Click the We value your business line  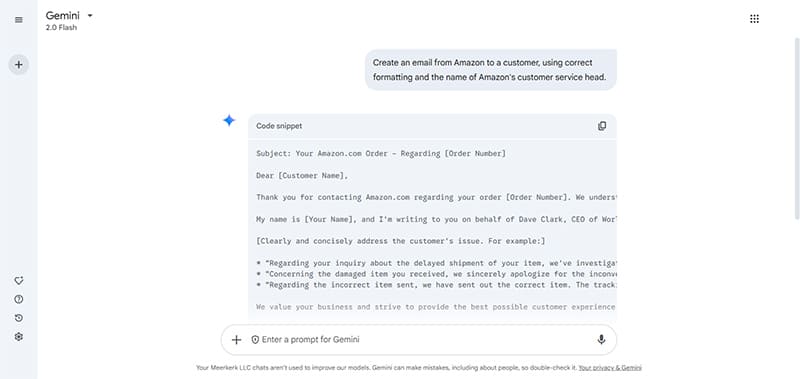coord(436,307)
